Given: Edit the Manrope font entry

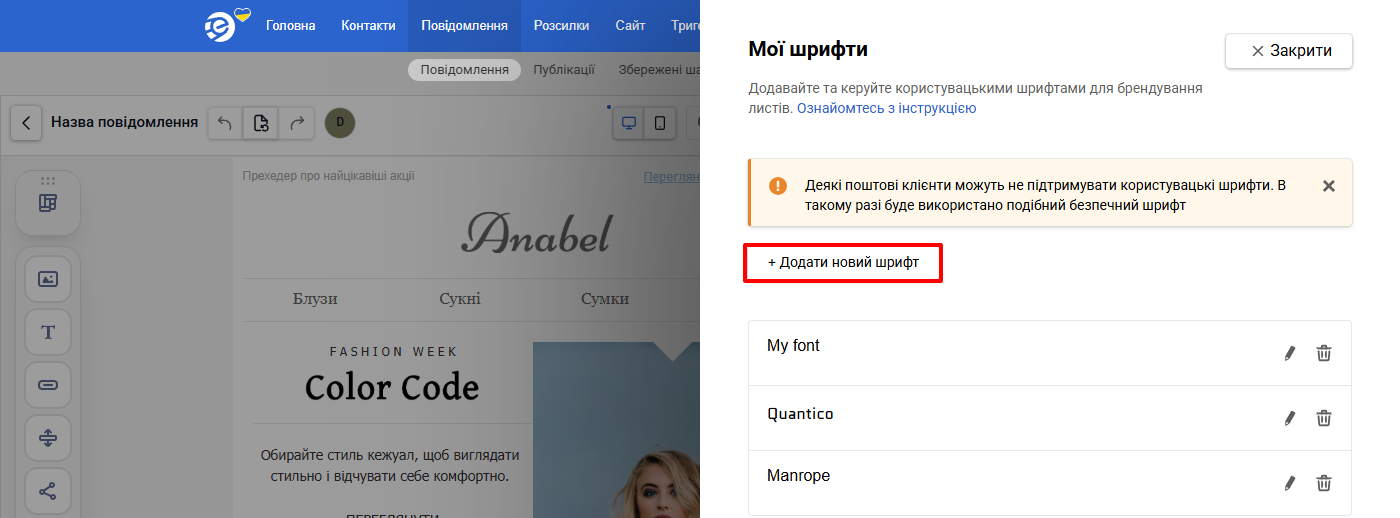Looking at the screenshot, I should click(x=1290, y=483).
